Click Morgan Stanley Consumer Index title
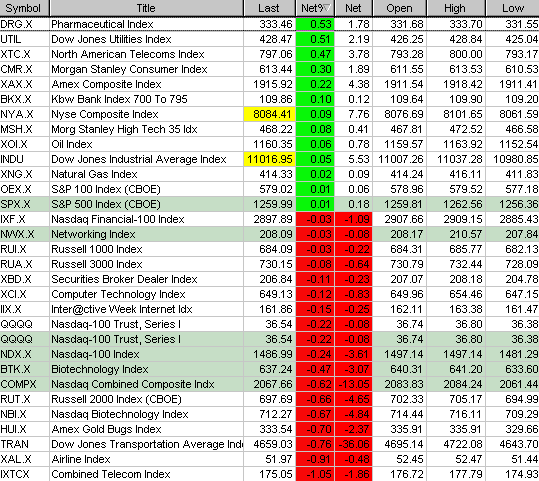 129,69
